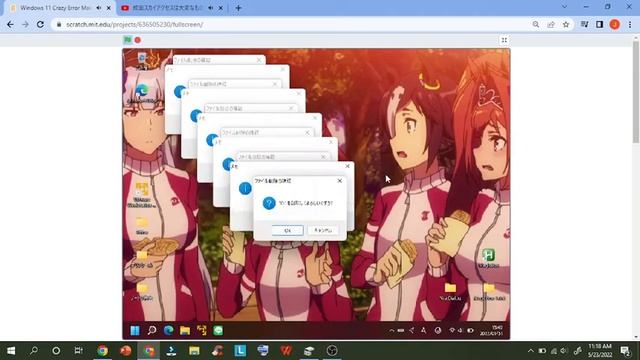
Task: Open Task View on the taskbar
Action: click(x=78, y=351)
